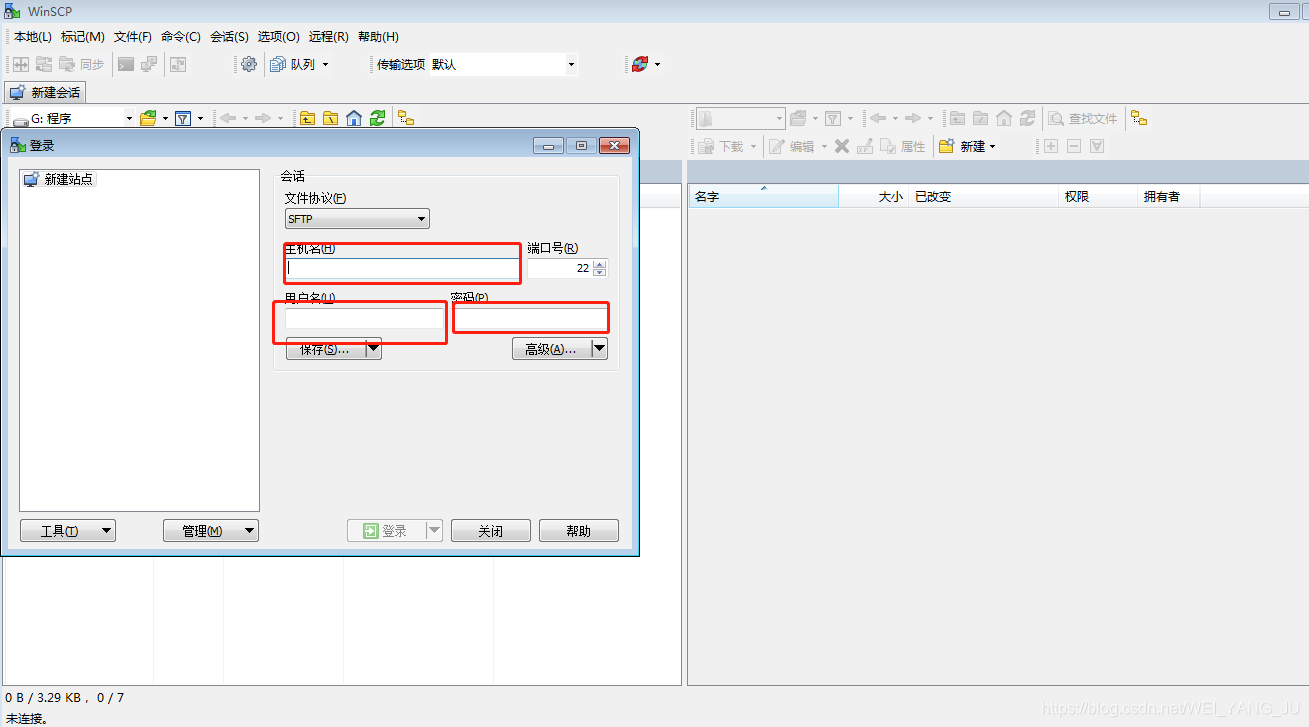Open the 选项(O) menu
This screenshot has height=727, width=1309.
click(x=279, y=37)
